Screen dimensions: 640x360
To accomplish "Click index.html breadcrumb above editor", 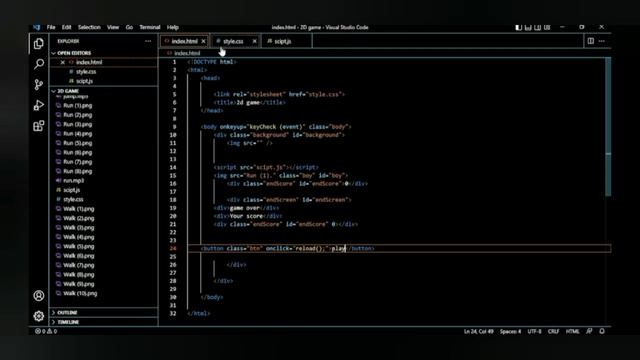I will pyautogui.click(x=187, y=53).
